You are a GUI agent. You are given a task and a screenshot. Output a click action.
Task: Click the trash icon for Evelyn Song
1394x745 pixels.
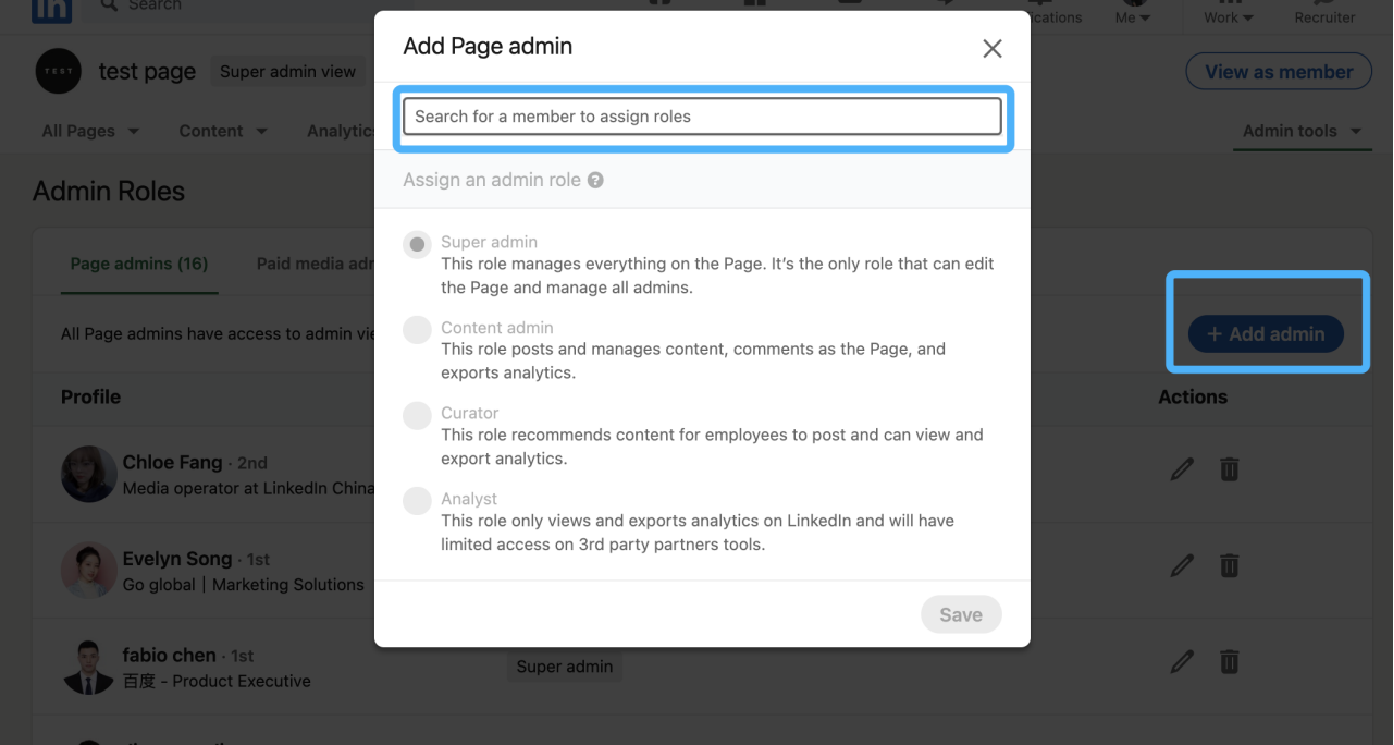point(1229,565)
